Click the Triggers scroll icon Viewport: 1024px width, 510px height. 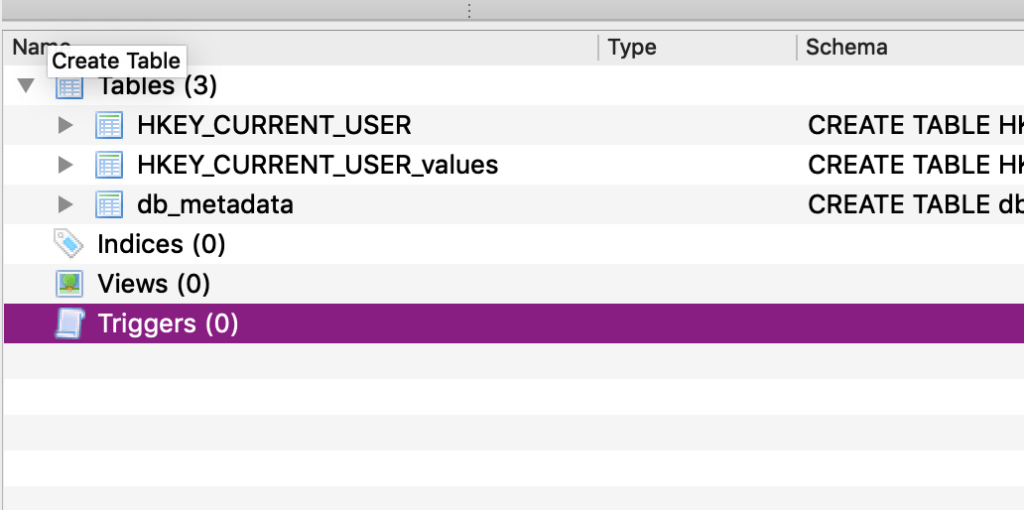[69, 324]
